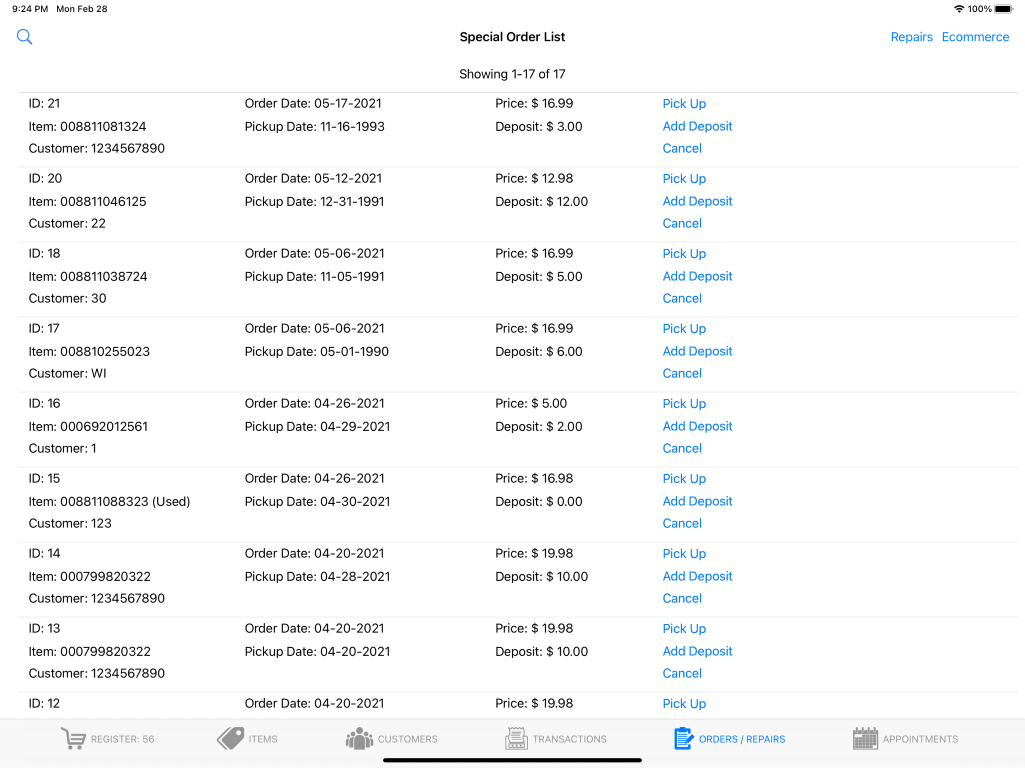
Task: Cancel special order ID 15
Action: pos(682,523)
